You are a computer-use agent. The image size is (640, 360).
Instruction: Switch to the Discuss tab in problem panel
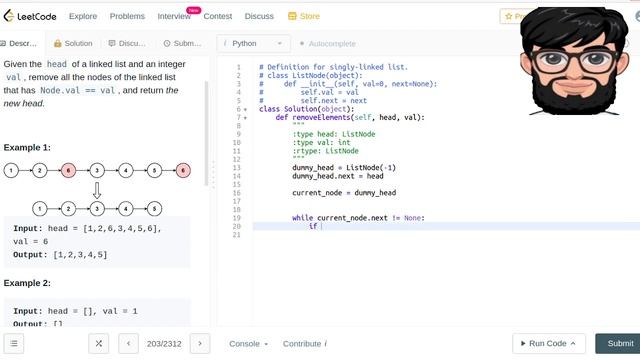[x=127, y=43]
